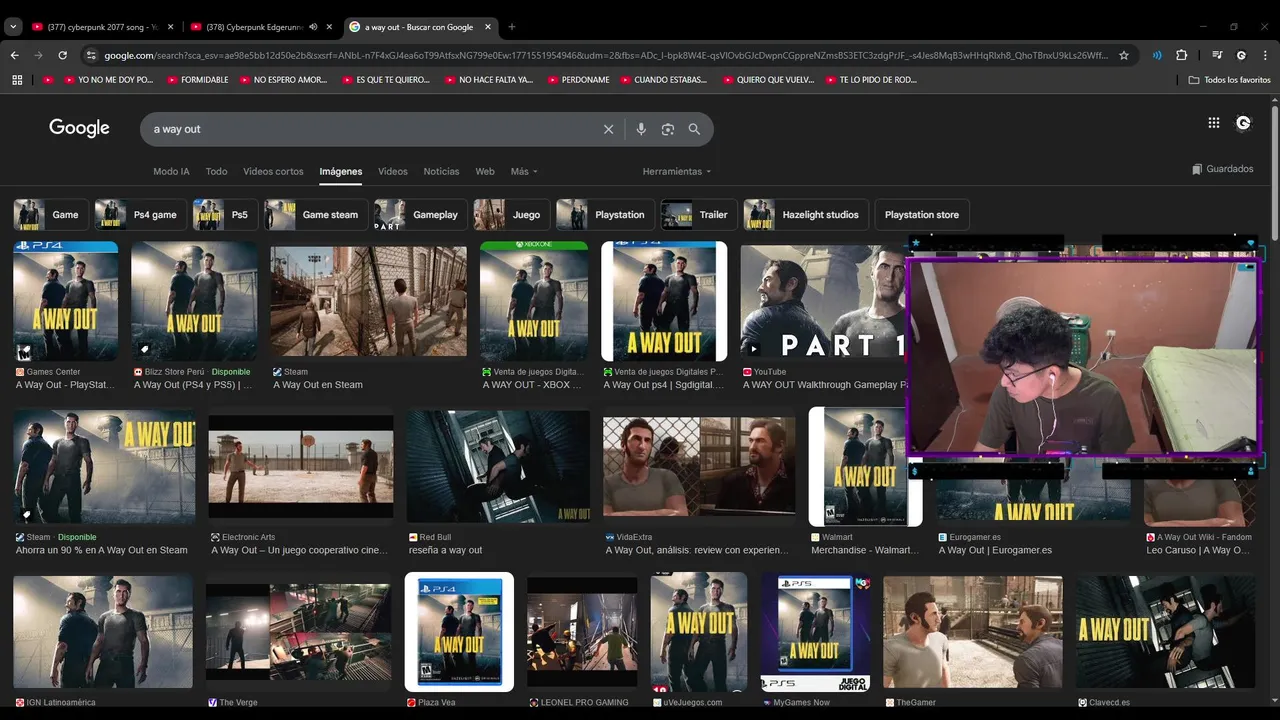The image size is (1280, 720).
Task: Open the media controls music-note icon
Action: [x=1217, y=55]
